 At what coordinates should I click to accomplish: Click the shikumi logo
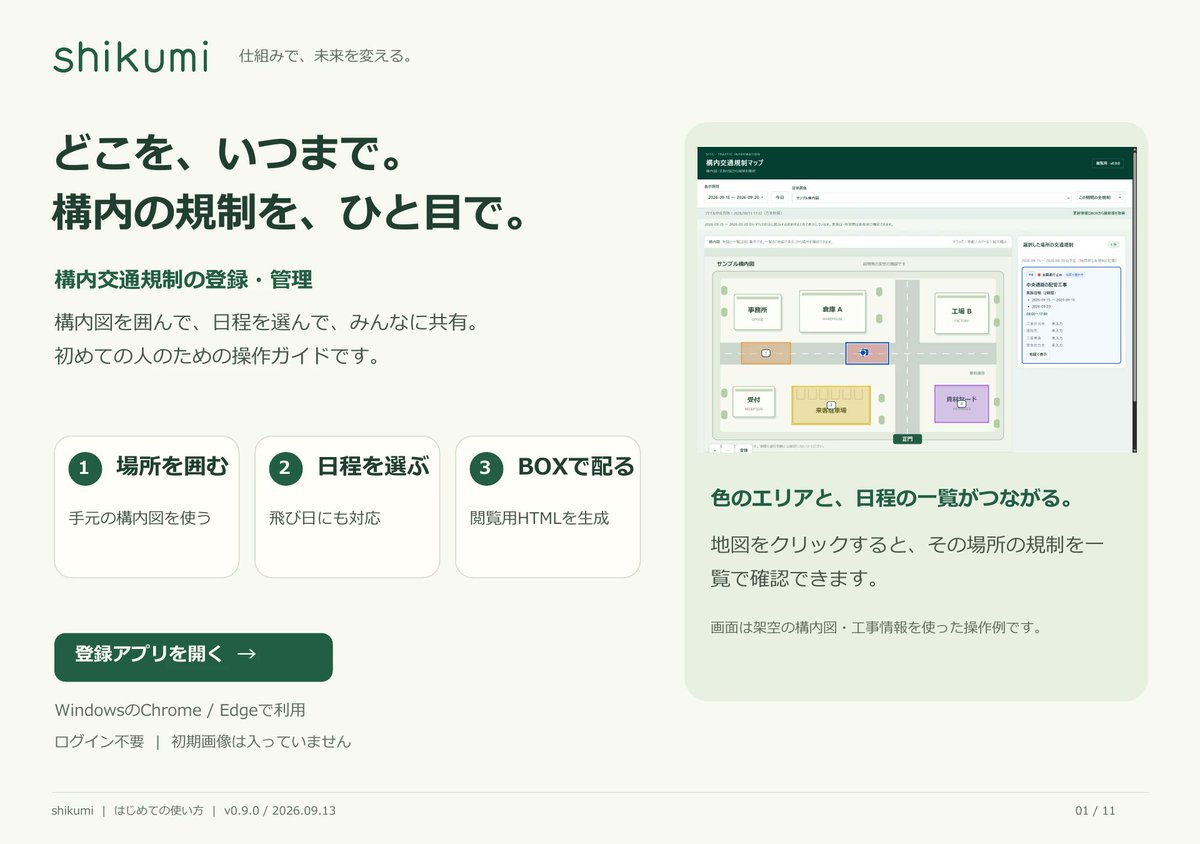(x=131, y=56)
